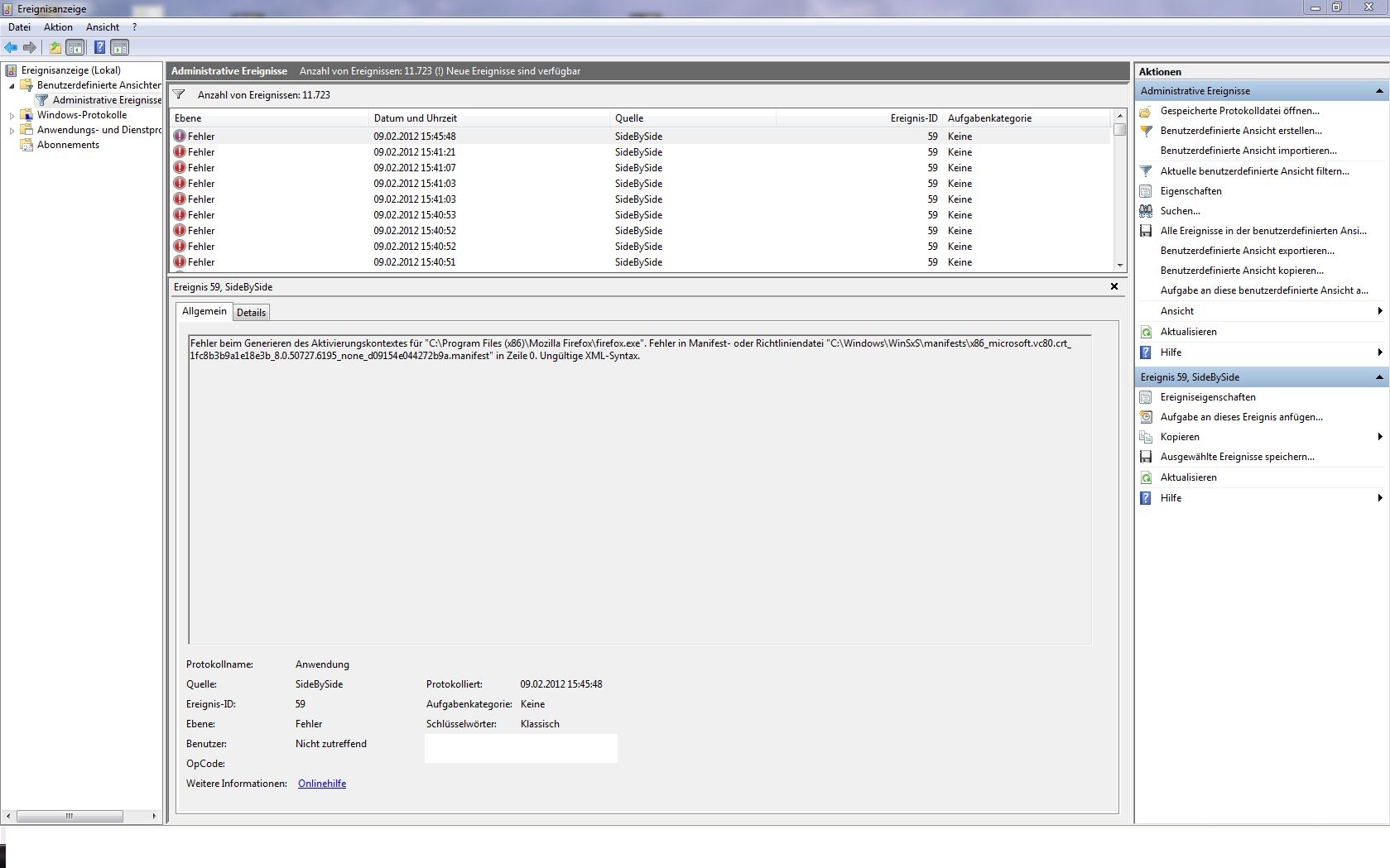Collapse Administrative Ereignisse actions section
Viewport: 1390px width, 868px height.
click(x=1378, y=91)
